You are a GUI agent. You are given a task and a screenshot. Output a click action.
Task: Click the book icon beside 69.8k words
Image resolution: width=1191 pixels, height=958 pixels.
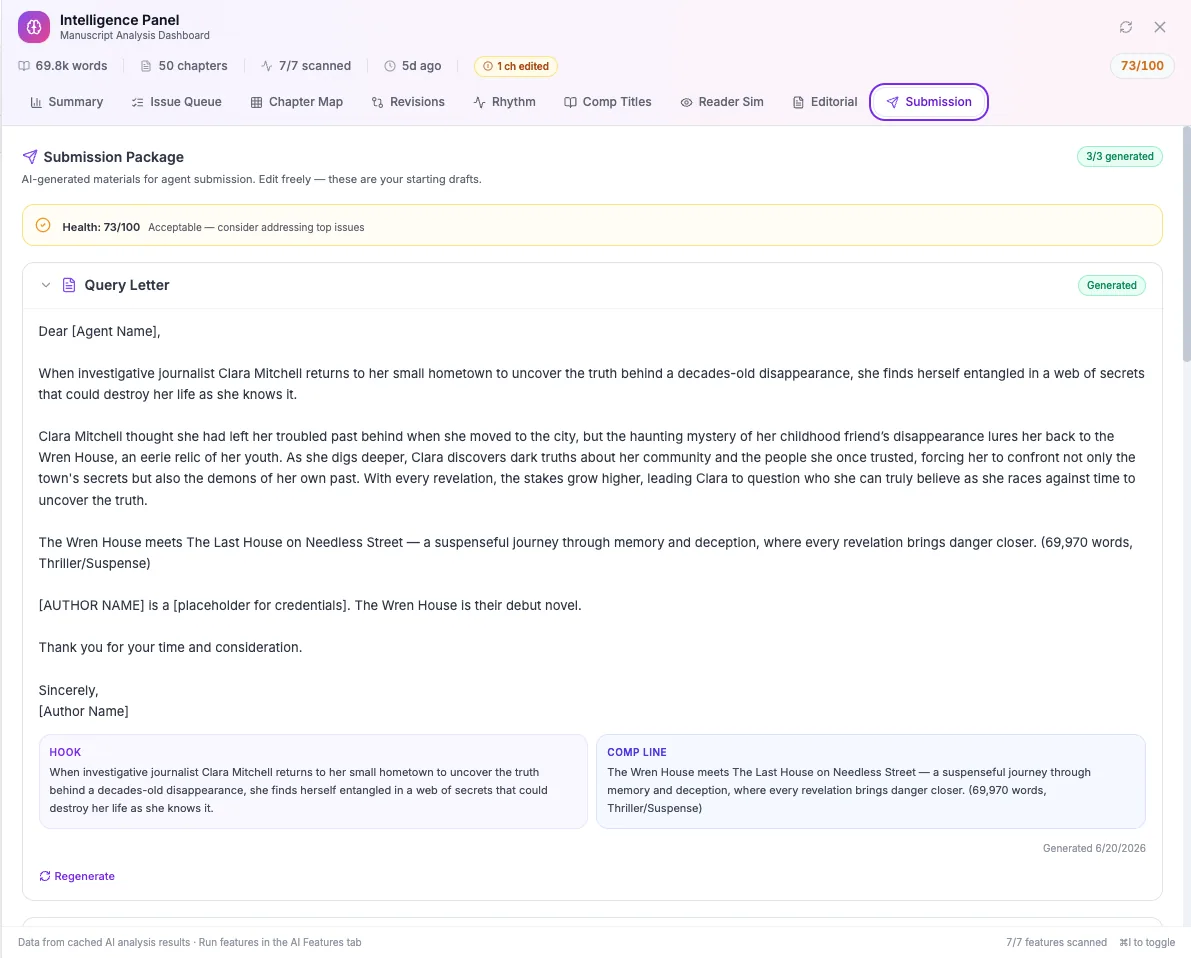pyautogui.click(x=24, y=66)
